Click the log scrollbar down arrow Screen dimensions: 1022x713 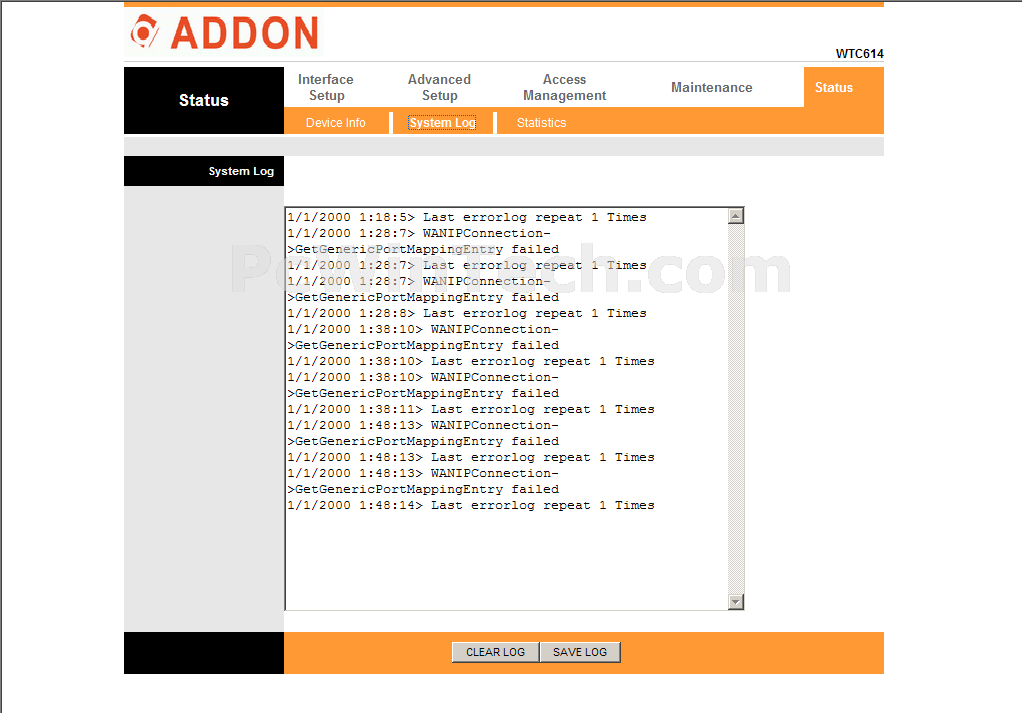pyautogui.click(x=736, y=602)
